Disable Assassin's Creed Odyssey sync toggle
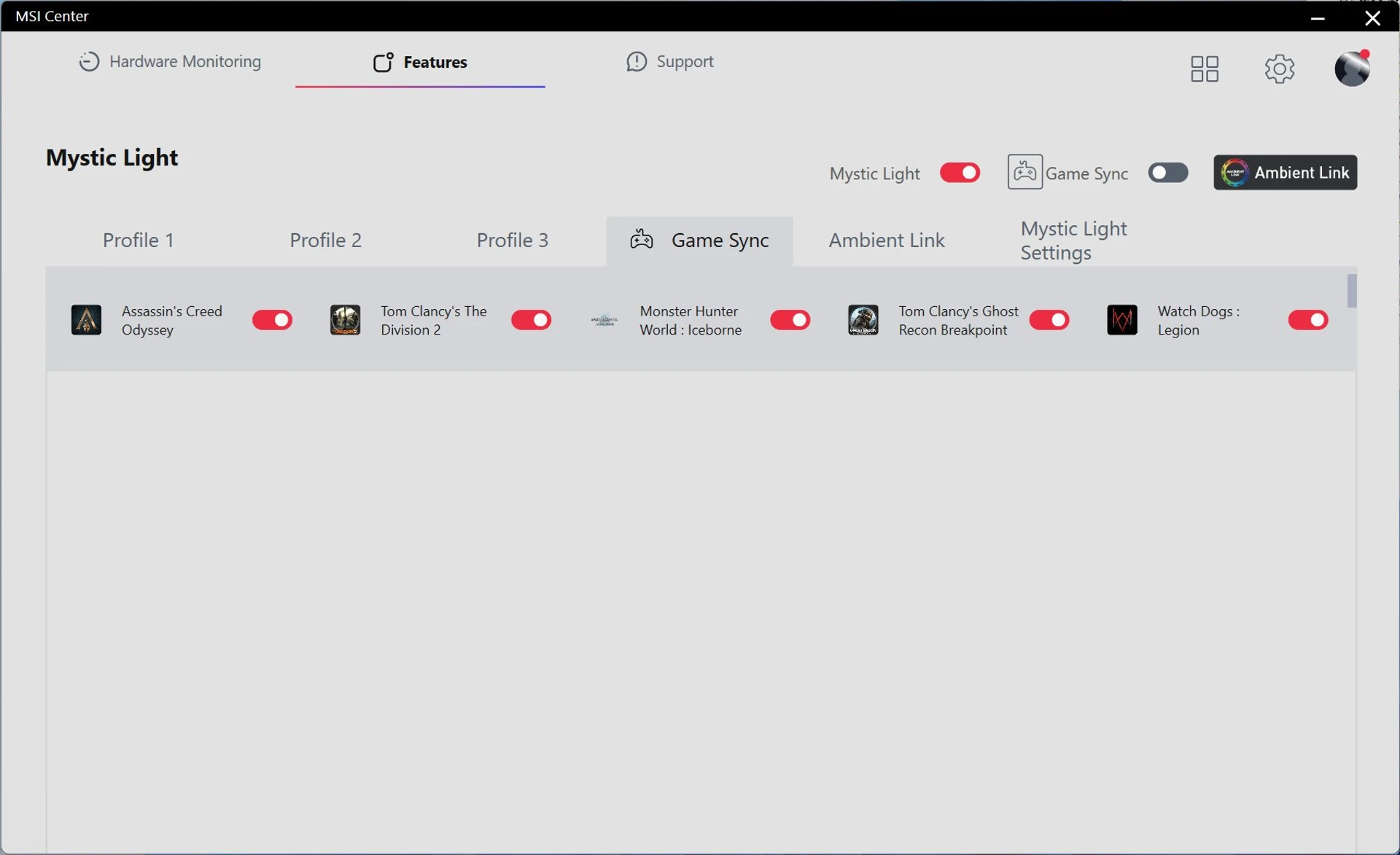 pyautogui.click(x=272, y=320)
